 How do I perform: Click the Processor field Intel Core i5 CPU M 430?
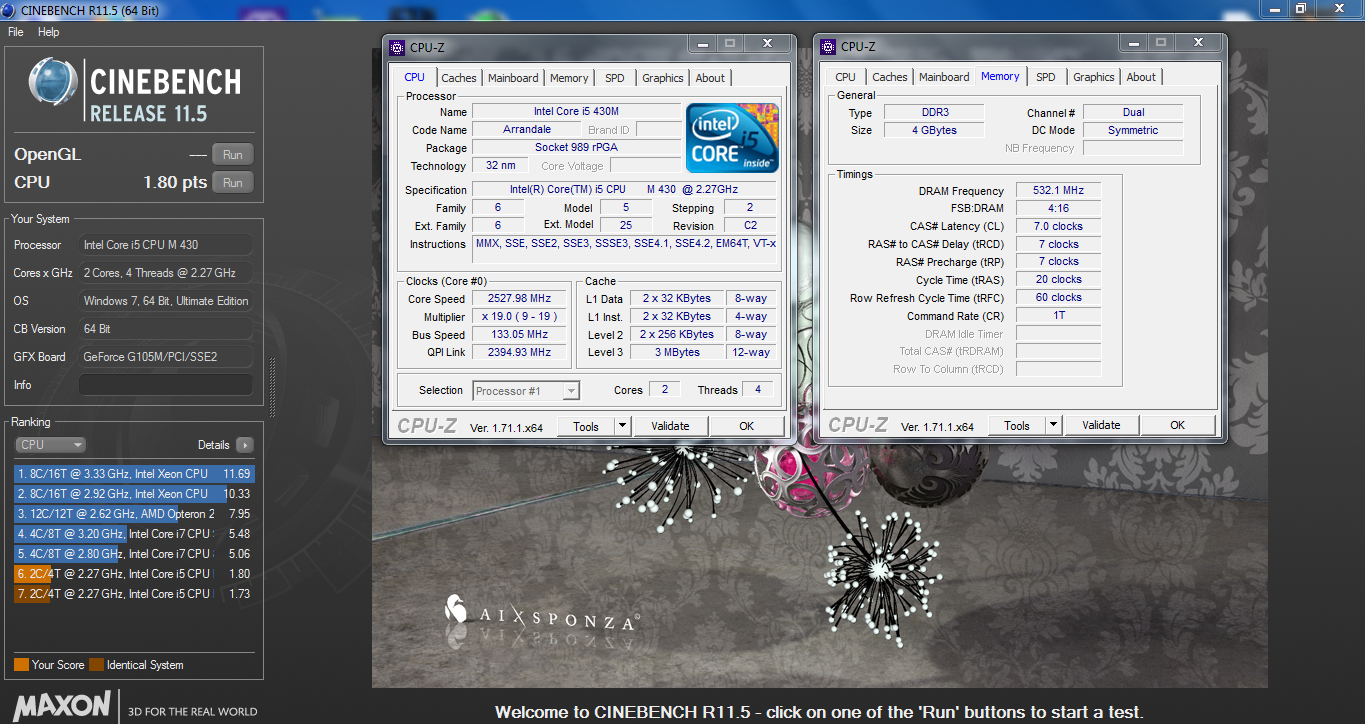166,245
